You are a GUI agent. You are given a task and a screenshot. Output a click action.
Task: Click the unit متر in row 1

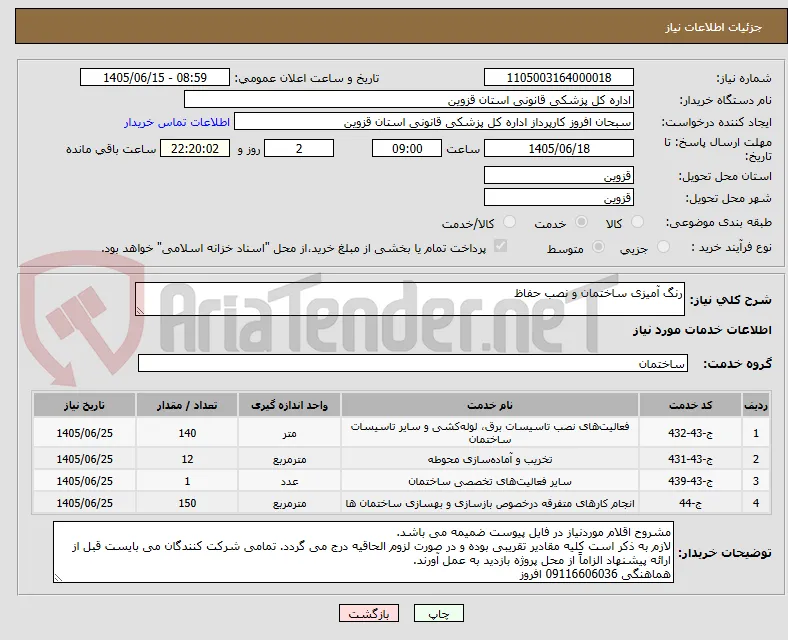point(289,433)
